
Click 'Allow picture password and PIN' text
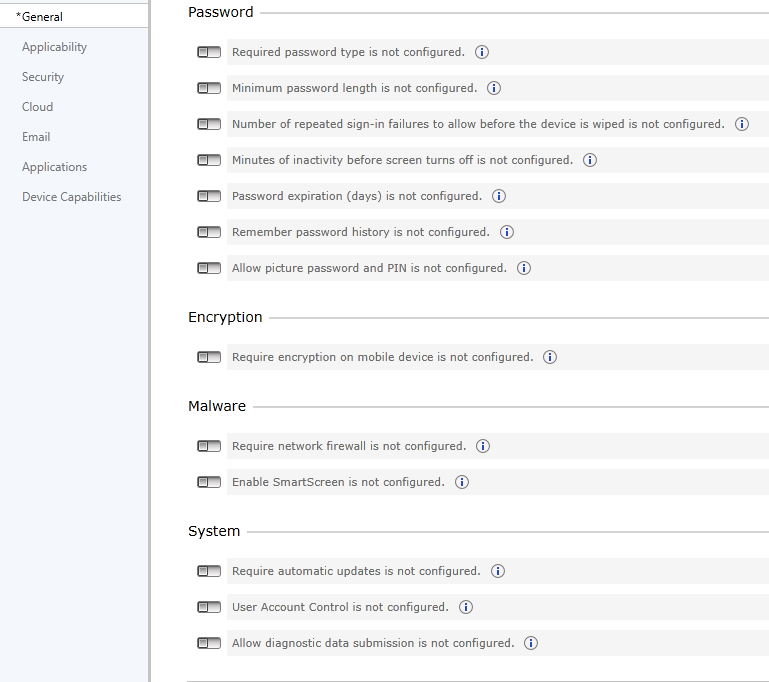pos(319,268)
